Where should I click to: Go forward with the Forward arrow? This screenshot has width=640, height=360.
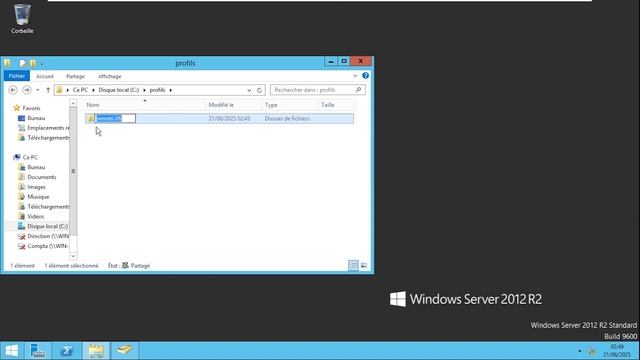[27, 90]
